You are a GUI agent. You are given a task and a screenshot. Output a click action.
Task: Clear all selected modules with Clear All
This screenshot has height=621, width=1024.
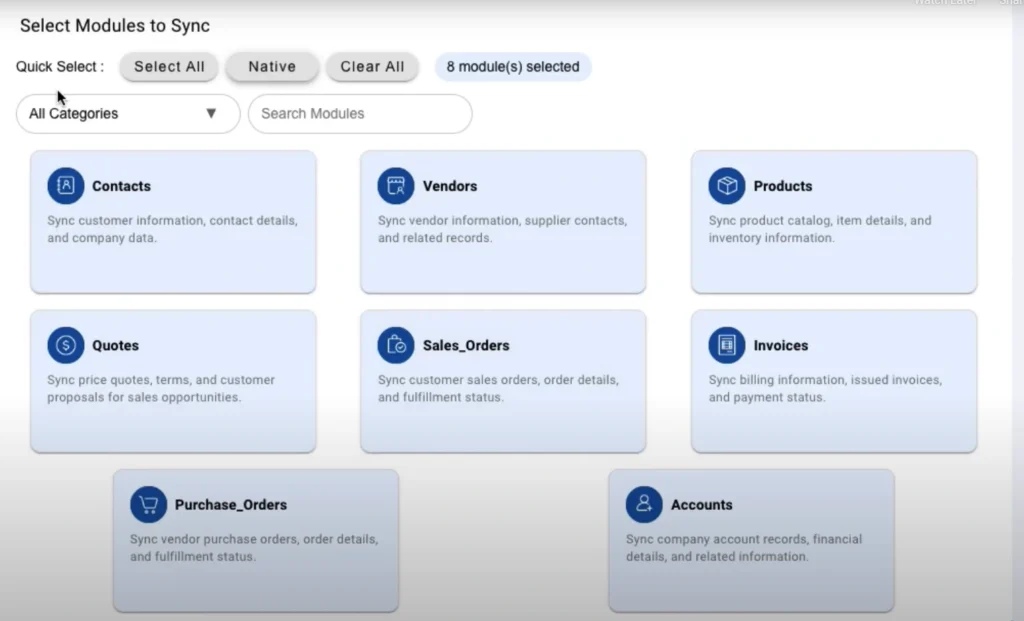[x=372, y=67]
